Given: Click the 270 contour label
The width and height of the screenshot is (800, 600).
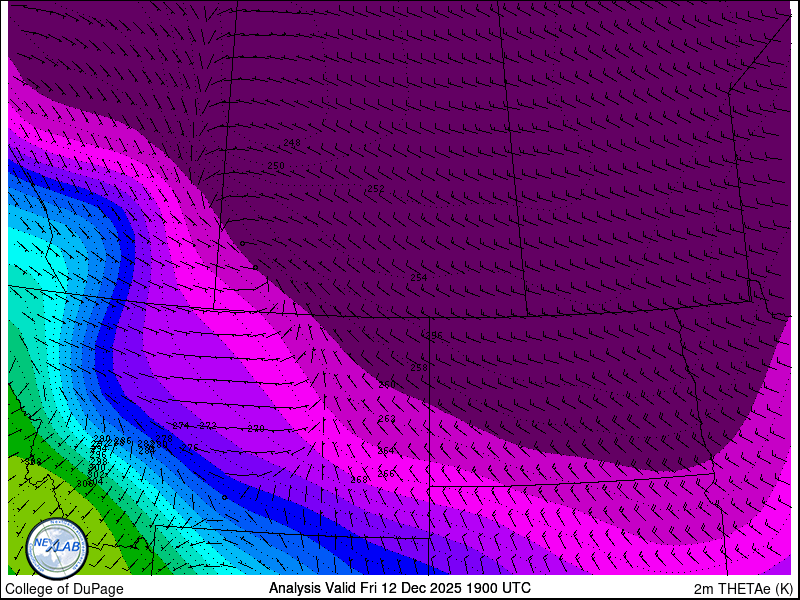Looking at the screenshot, I should (x=256, y=429).
